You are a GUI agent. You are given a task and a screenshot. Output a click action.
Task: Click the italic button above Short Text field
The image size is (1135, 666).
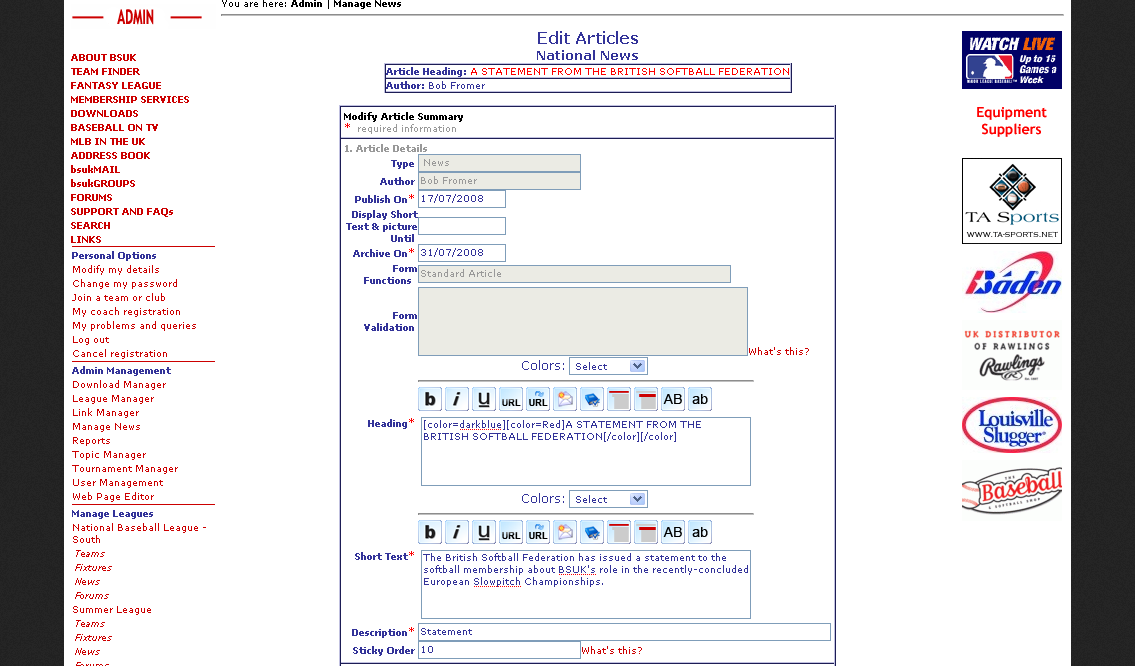pyautogui.click(x=457, y=532)
